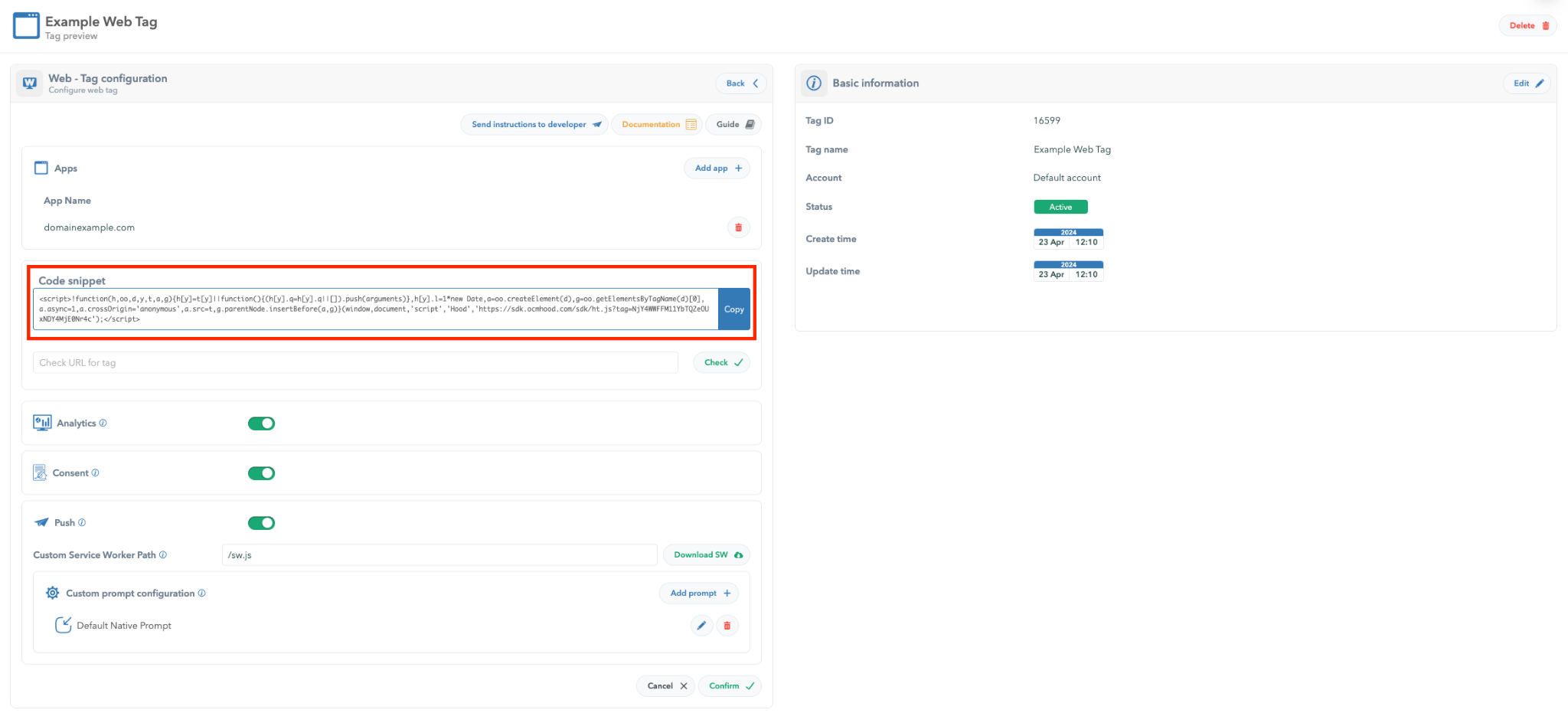Disable the Push switch
The width and height of the screenshot is (1568, 716).
point(261,523)
